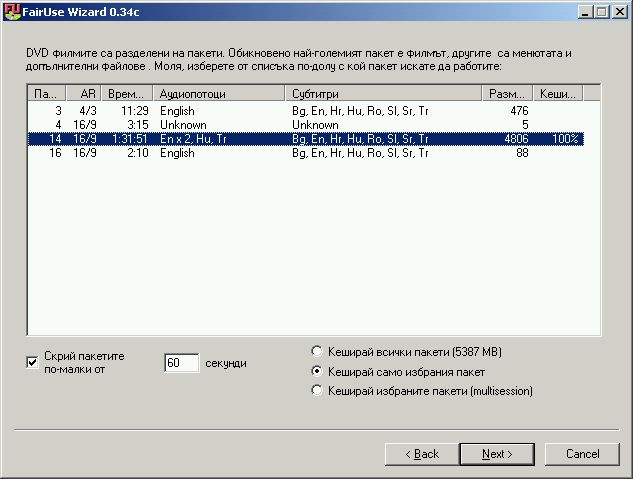Go to the Next wizard step
This screenshot has width=633, height=479.
tap(497, 454)
